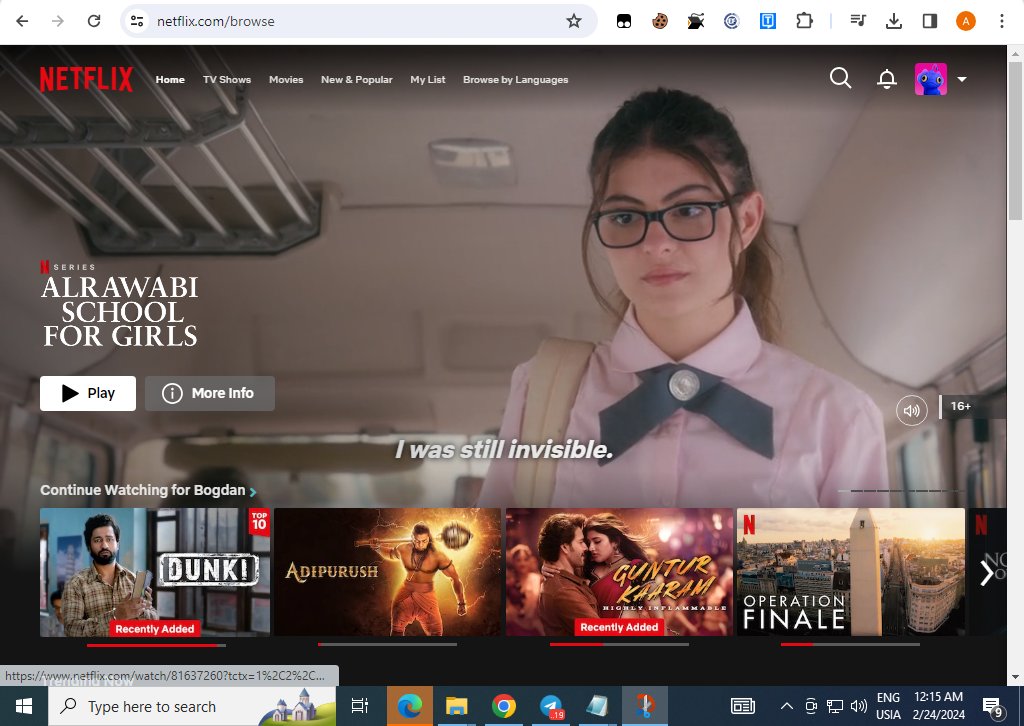Open Microsoft Edge from the taskbar
1024x726 pixels.
409,706
